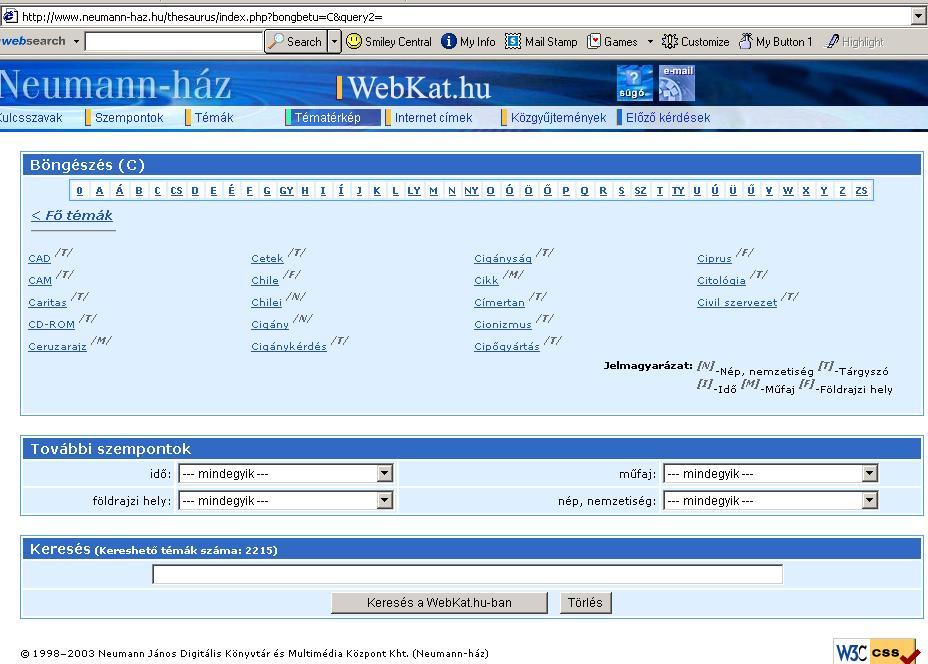
Task: Browse letter W in the alphabet bar
Action: [788, 191]
